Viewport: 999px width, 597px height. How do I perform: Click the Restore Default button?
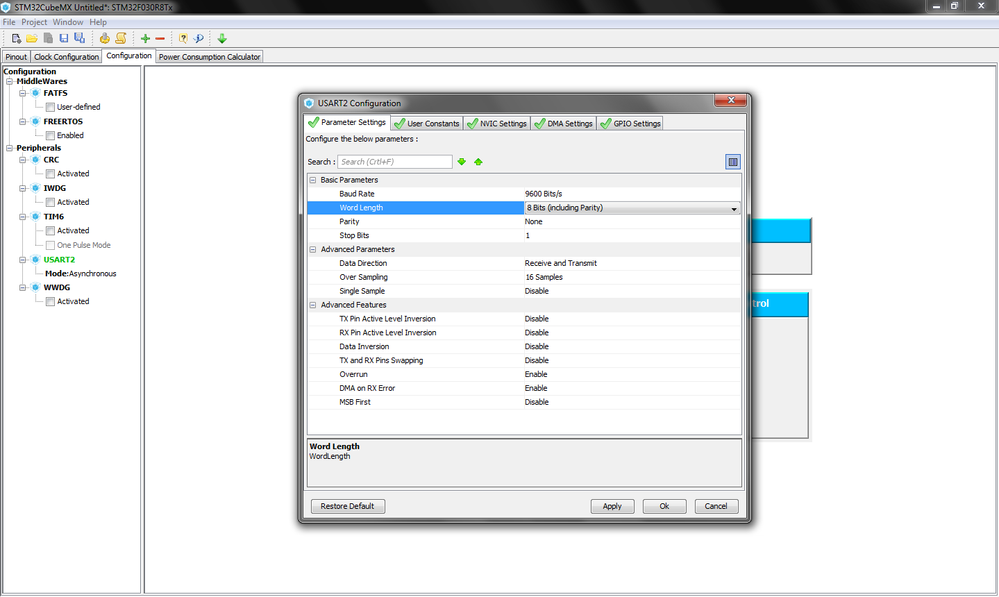pyautogui.click(x=348, y=507)
